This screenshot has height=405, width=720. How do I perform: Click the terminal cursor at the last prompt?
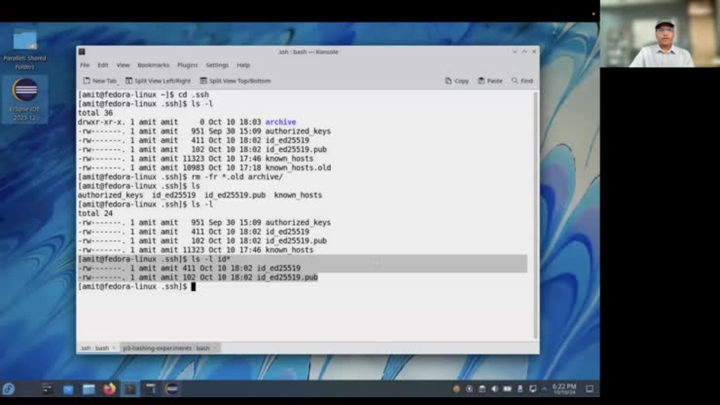click(x=193, y=287)
